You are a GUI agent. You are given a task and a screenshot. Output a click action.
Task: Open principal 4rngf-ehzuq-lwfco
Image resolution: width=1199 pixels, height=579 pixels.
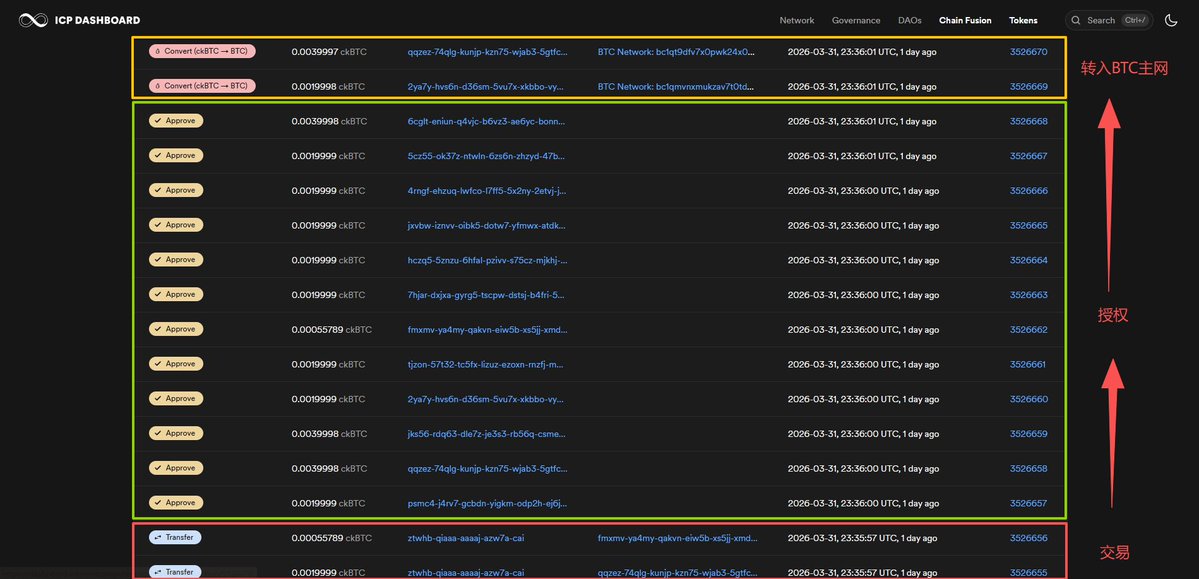pos(487,190)
